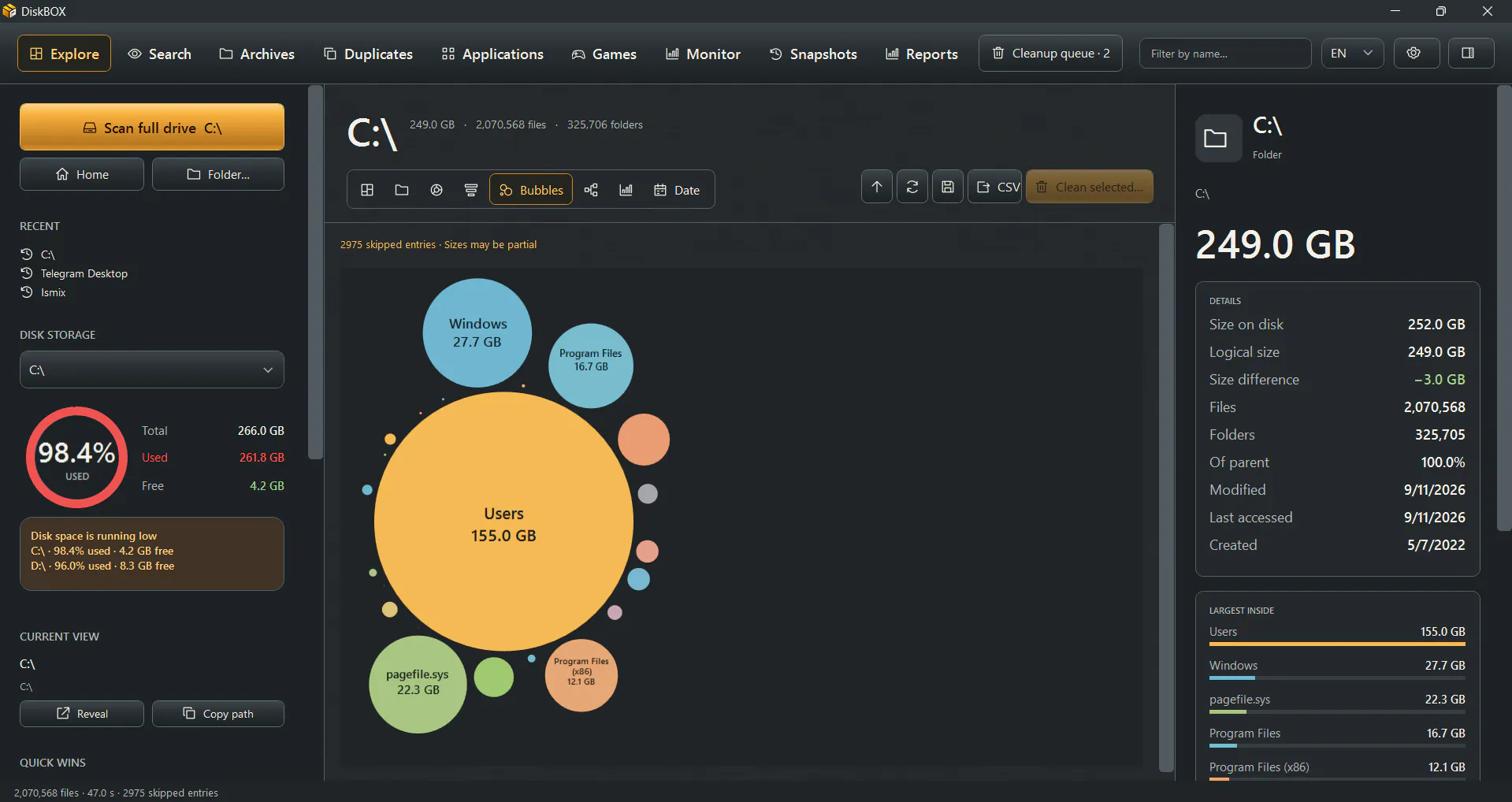Switch to bar chart view icon

pyautogui.click(x=626, y=190)
